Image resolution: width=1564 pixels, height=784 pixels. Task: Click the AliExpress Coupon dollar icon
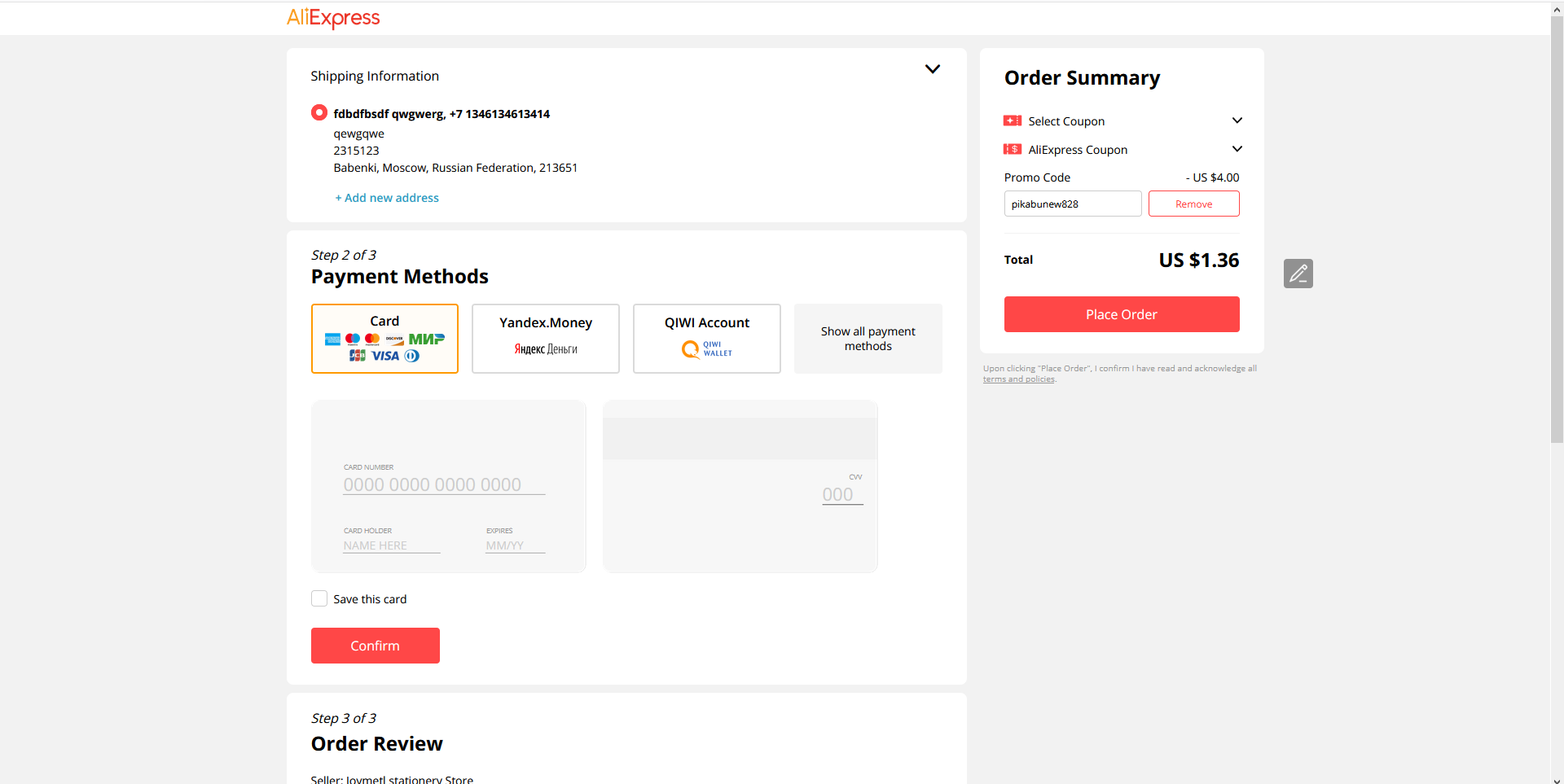pyautogui.click(x=1013, y=149)
